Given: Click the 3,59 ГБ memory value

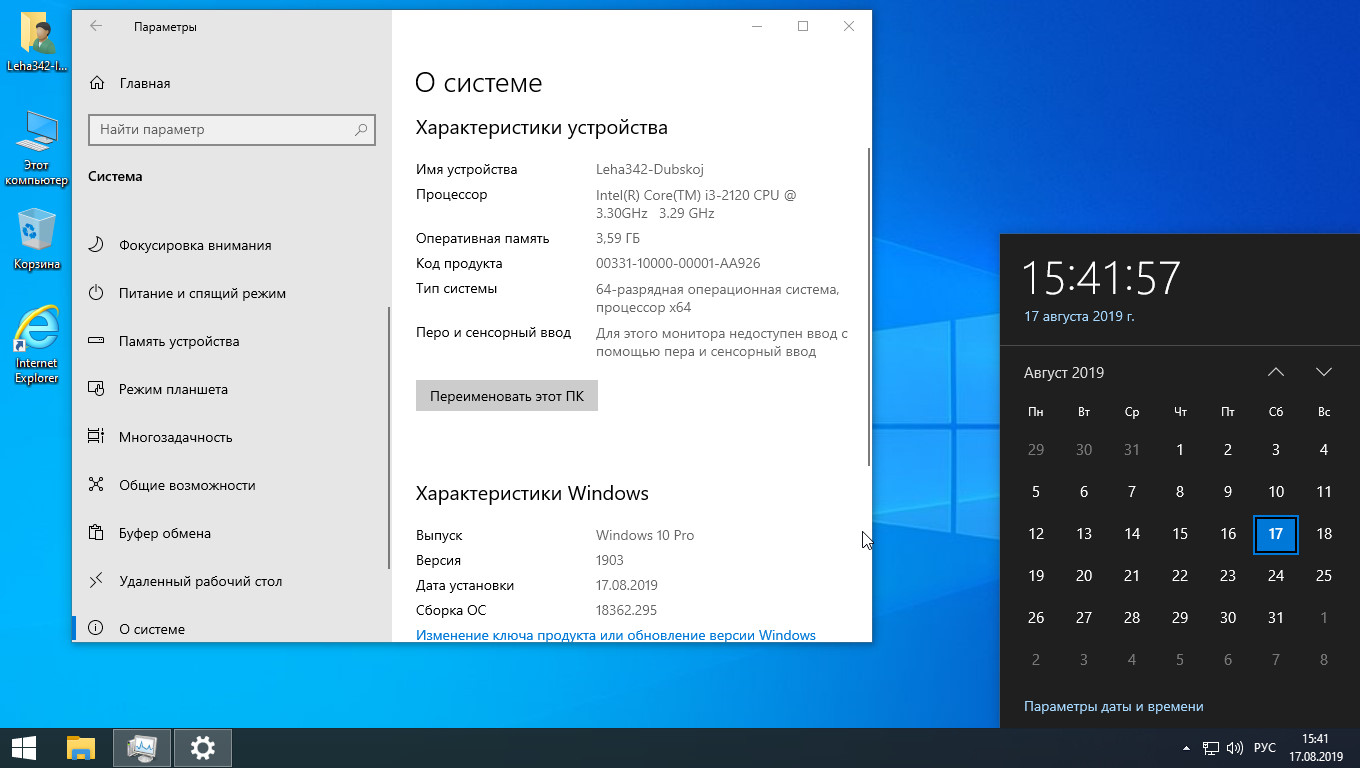Looking at the screenshot, I should 618,239.
